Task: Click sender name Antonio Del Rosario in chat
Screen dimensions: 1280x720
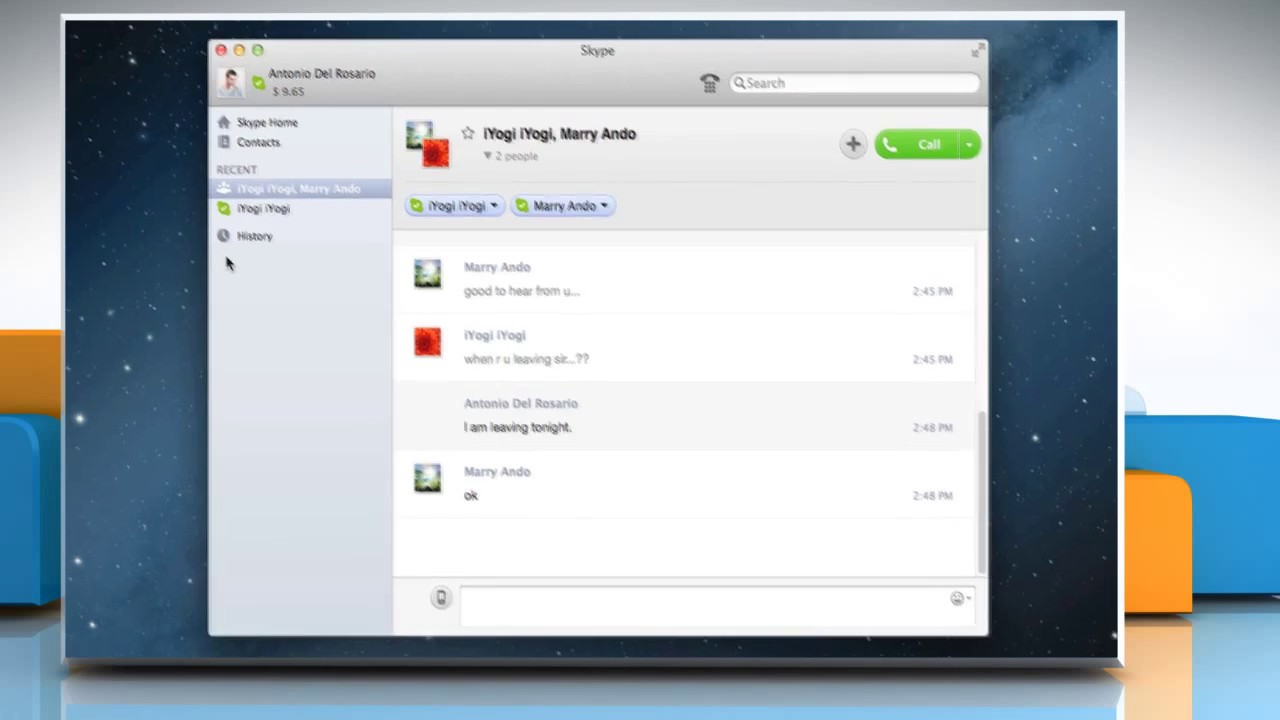Action: point(520,403)
